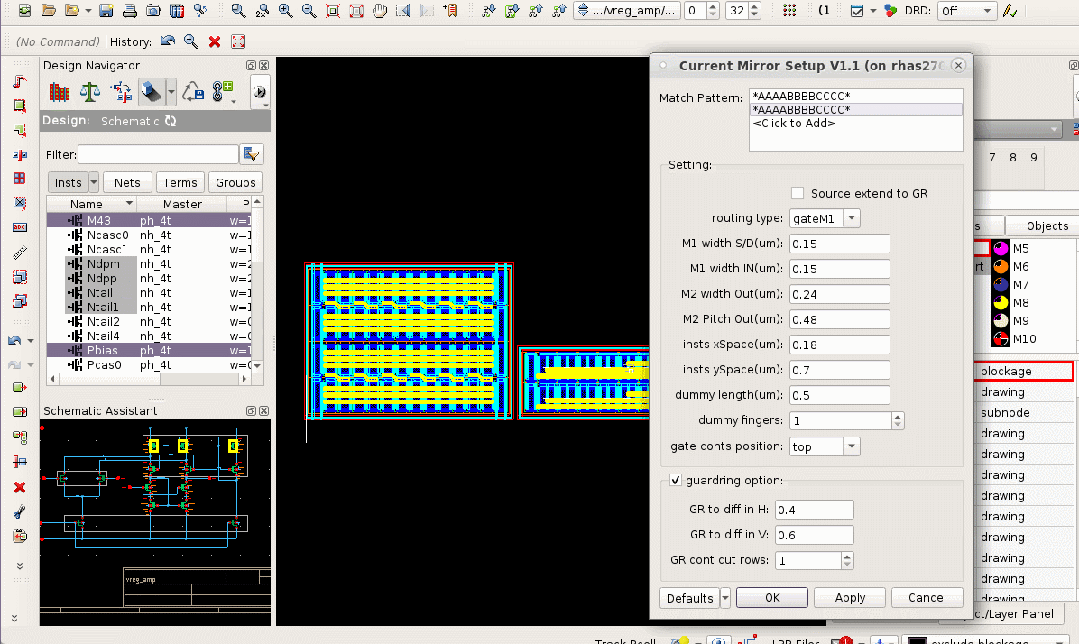The image size is (1079, 644).
Task: Switch to the Nets tab
Action: [x=127, y=182]
